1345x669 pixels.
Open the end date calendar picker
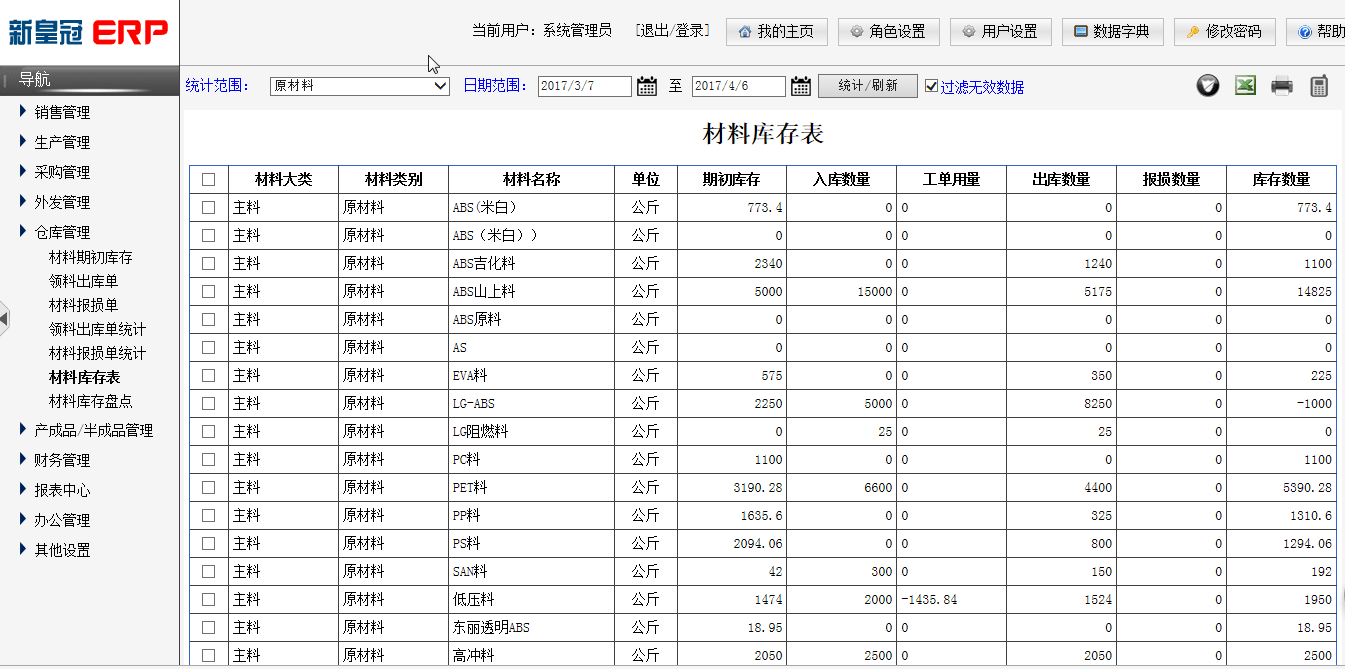click(x=801, y=86)
